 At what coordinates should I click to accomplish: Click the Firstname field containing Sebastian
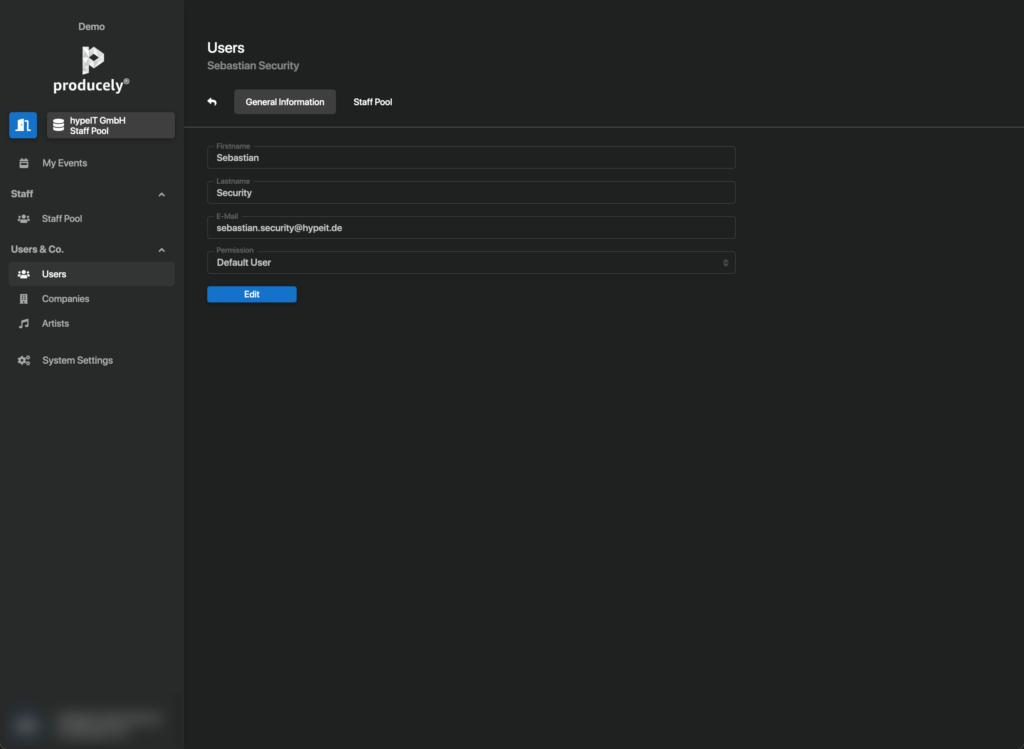(470, 158)
